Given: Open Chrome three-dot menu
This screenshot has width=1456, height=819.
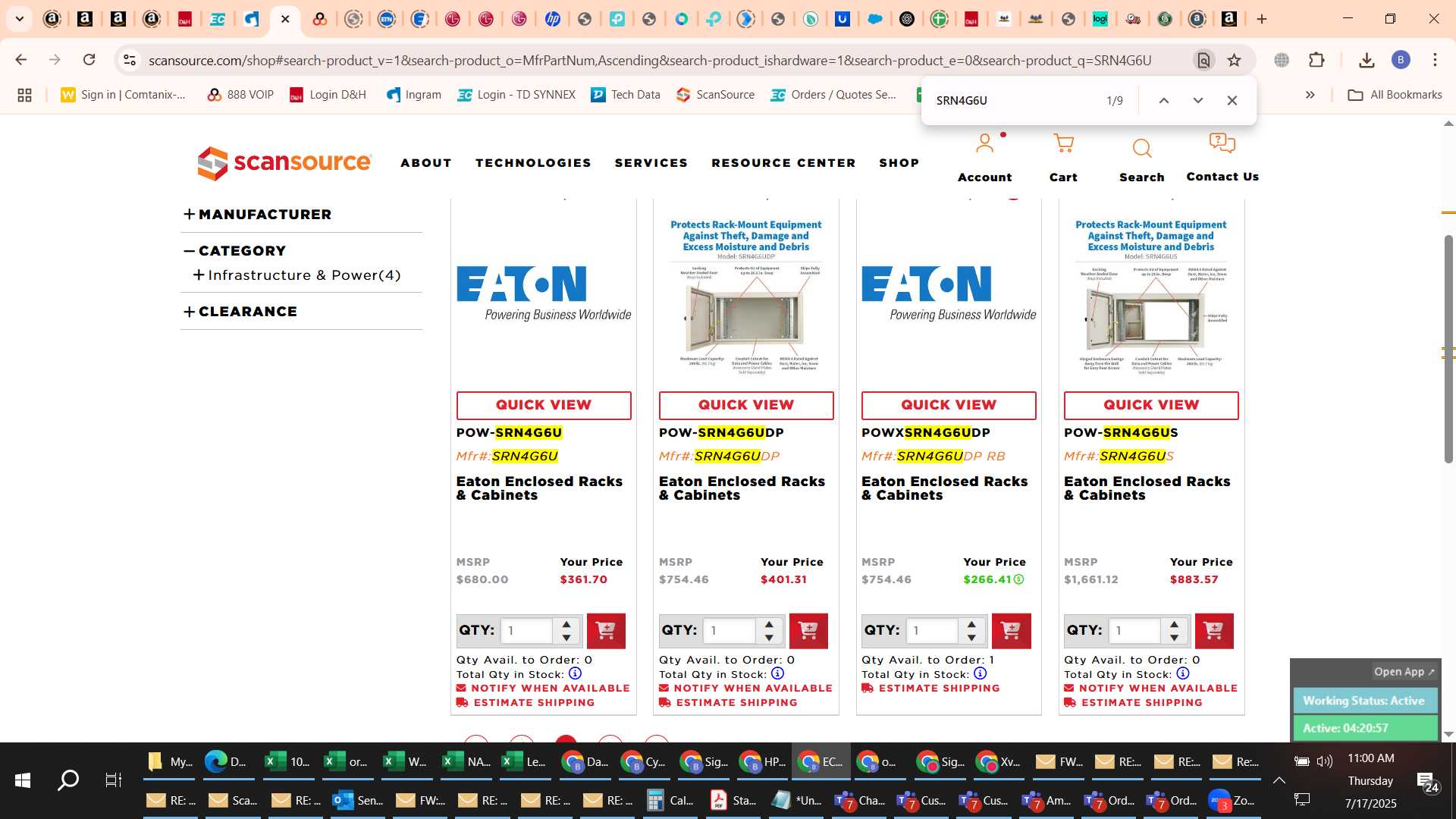Looking at the screenshot, I should [1435, 60].
